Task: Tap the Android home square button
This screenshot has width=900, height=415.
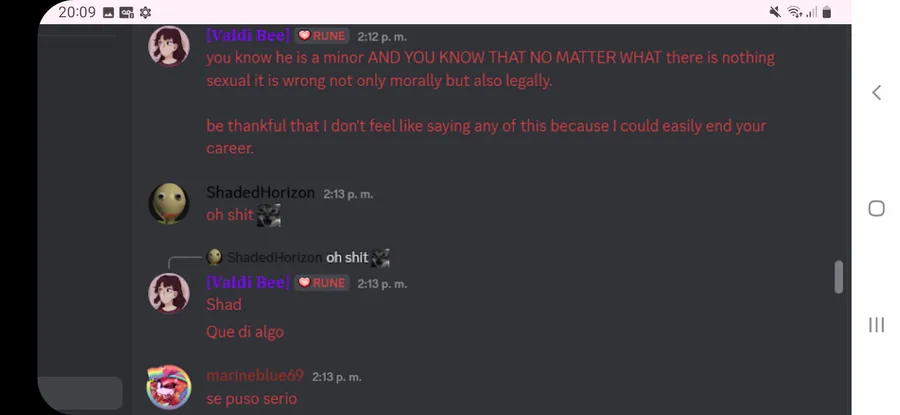Action: 876,208
